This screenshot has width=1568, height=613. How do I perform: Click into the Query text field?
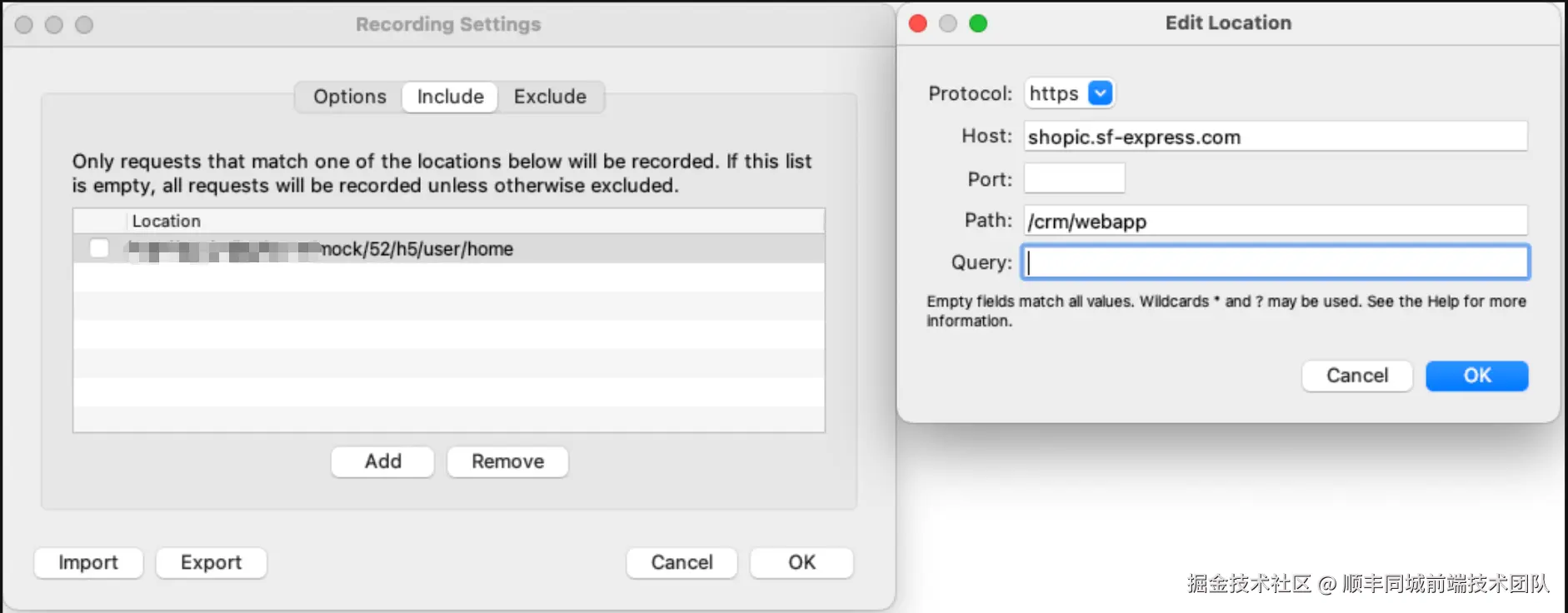coord(1275,262)
